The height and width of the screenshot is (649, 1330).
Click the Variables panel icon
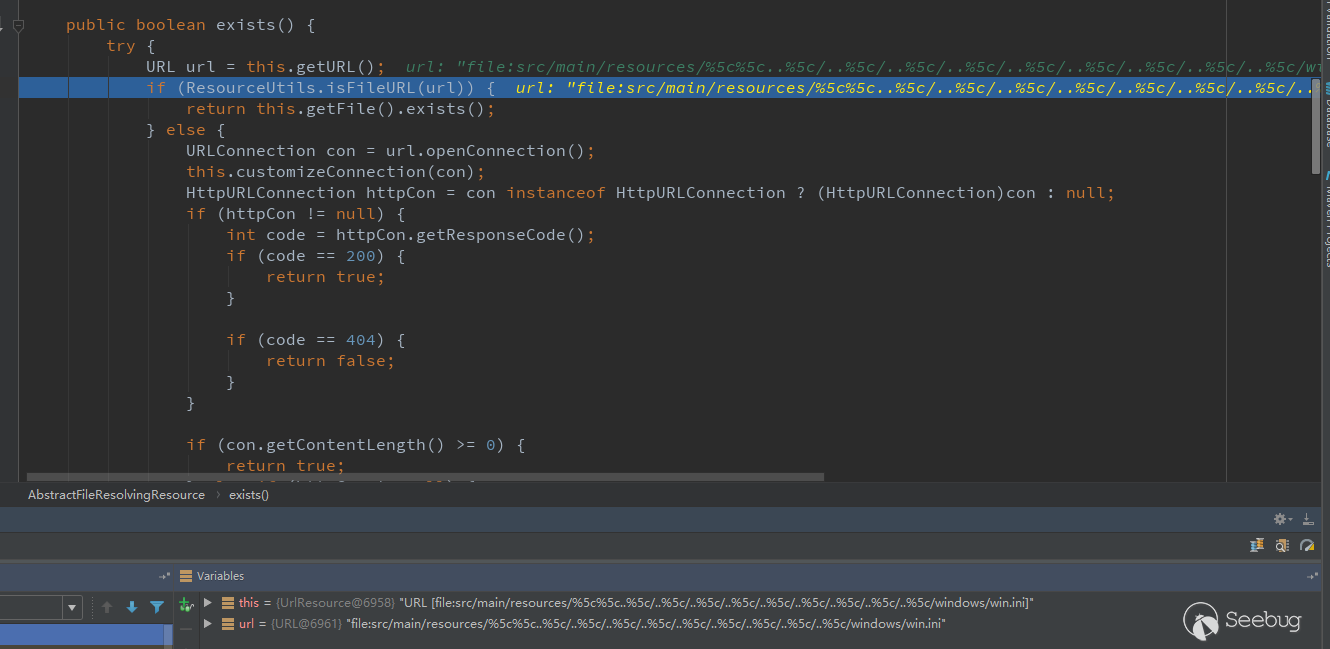click(185, 576)
